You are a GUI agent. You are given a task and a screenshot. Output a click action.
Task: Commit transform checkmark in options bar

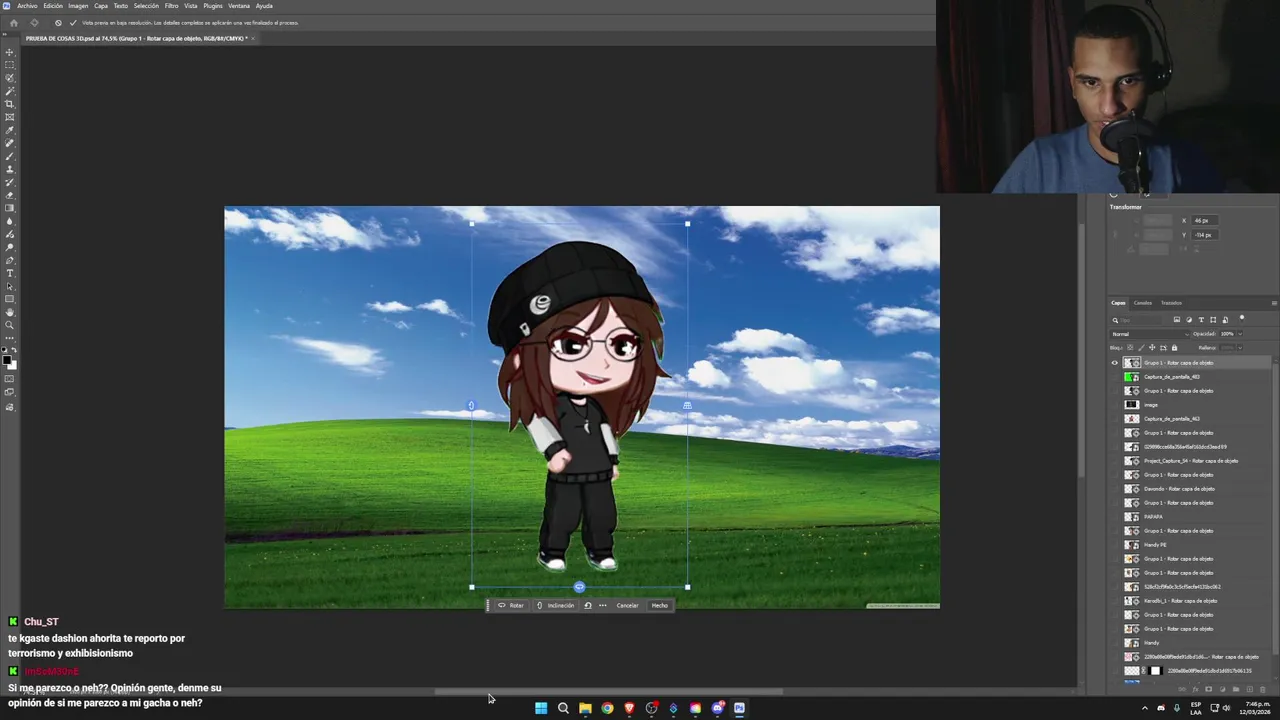pyautogui.click(x=72, y=22)
